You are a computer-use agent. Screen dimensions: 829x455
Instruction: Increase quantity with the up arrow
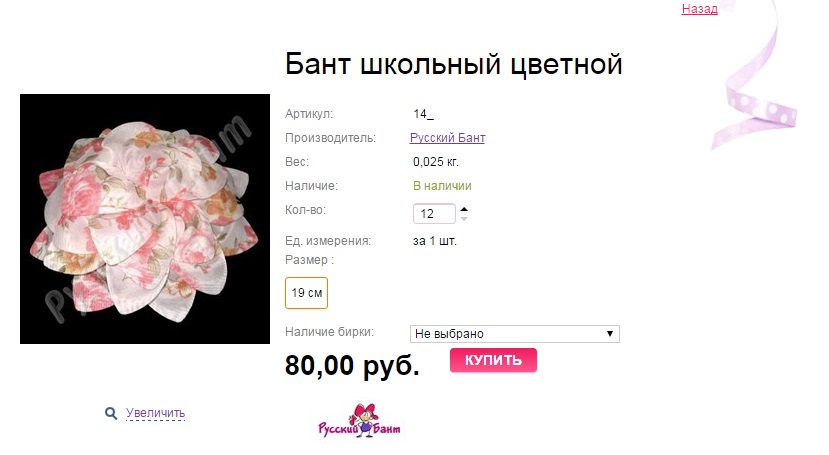click(464, 209)
